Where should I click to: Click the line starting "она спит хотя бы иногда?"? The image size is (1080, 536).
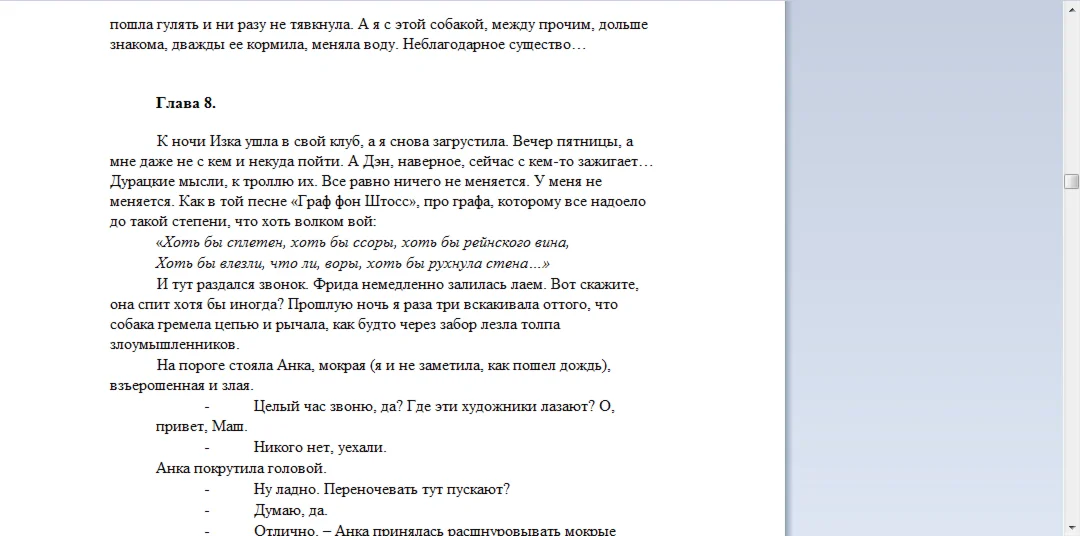point(364,305)
